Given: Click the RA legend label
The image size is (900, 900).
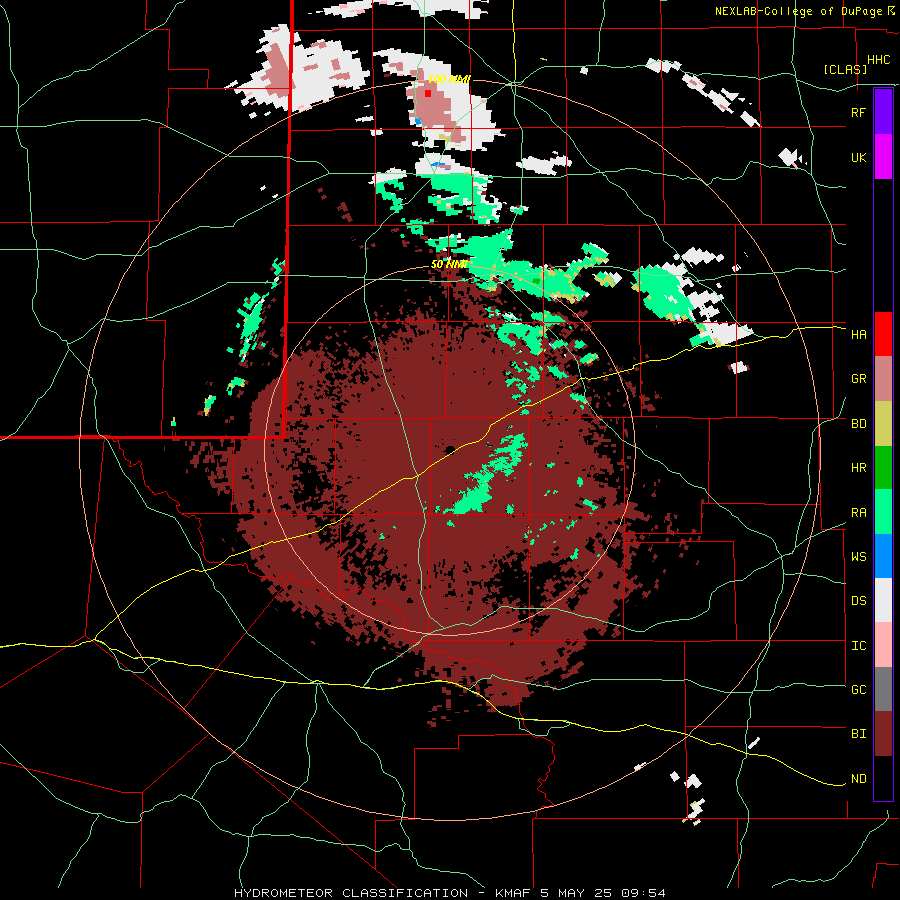Looking at the screenshot, I should point(858,513).
